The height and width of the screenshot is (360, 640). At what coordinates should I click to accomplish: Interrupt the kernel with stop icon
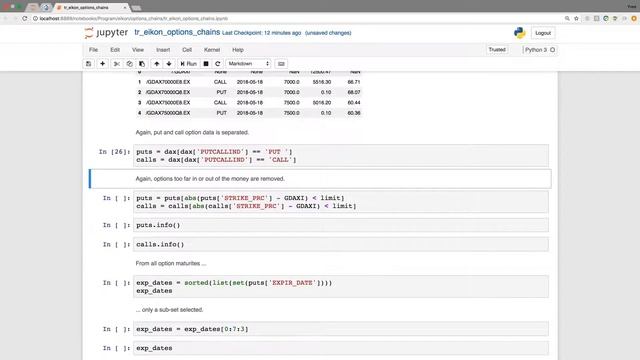point(206,64)
